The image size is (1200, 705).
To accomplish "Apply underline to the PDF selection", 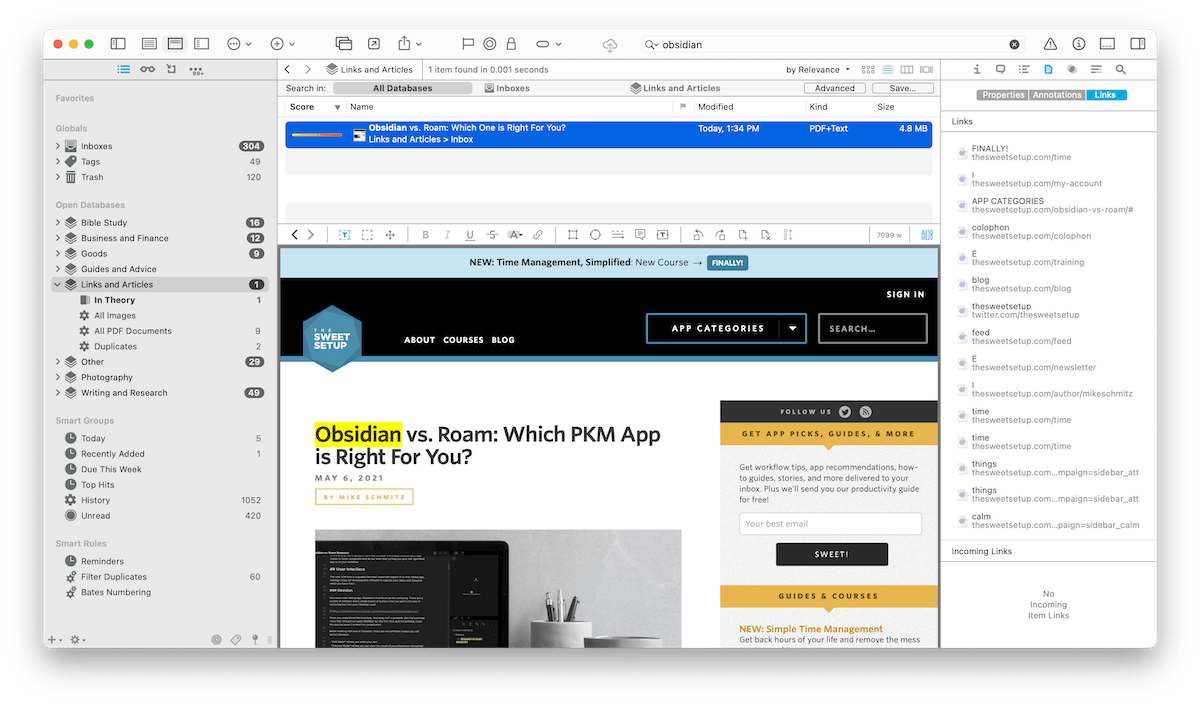I will point(469,235).
